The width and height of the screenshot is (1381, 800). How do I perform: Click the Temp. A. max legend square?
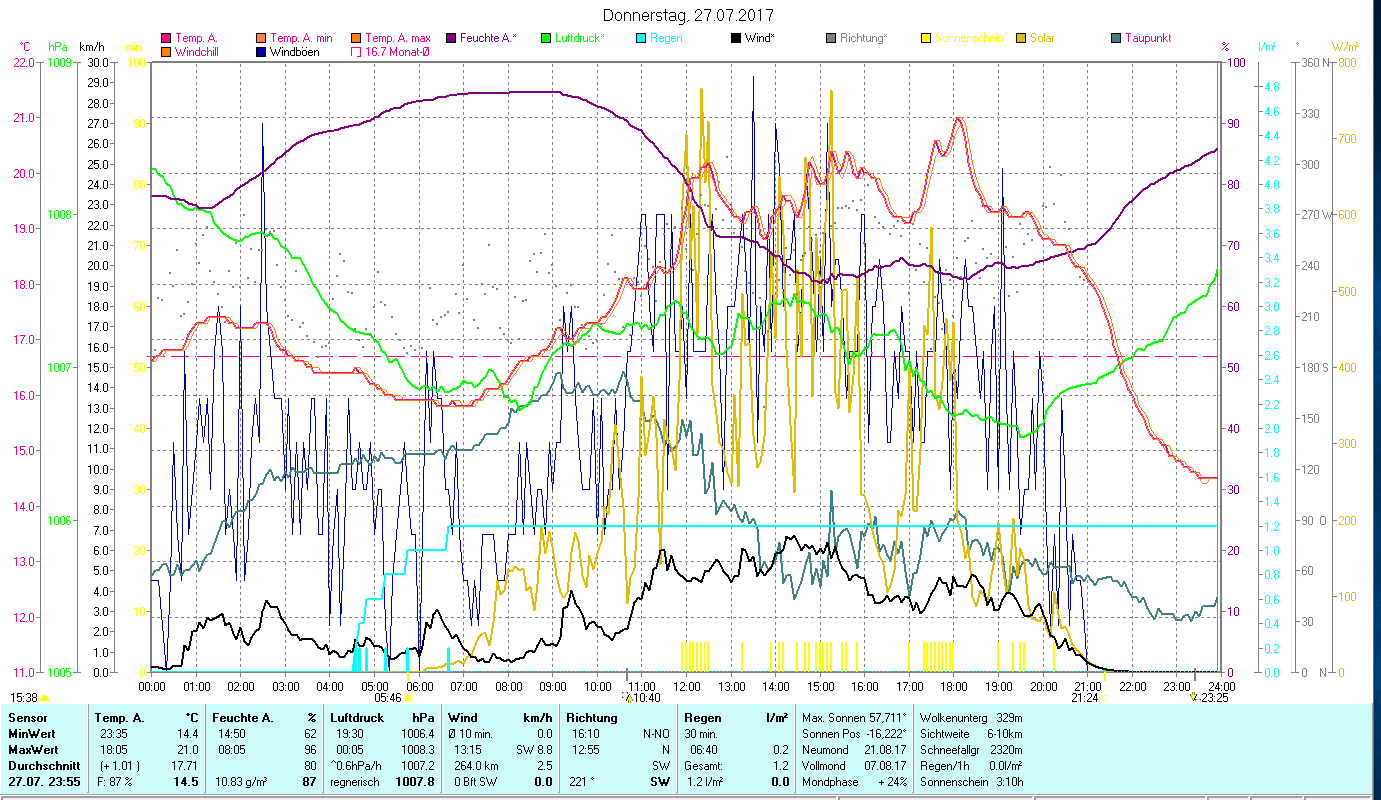click(x=355, y=38)
